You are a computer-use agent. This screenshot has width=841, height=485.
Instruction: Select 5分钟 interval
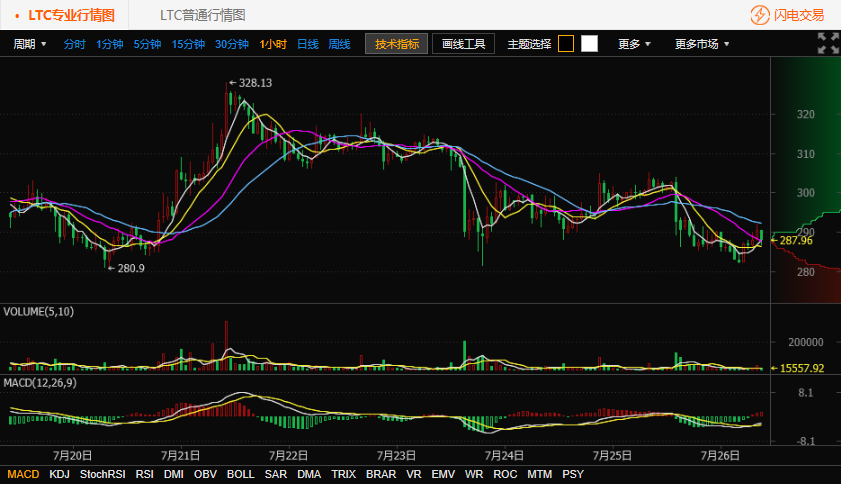147,44
